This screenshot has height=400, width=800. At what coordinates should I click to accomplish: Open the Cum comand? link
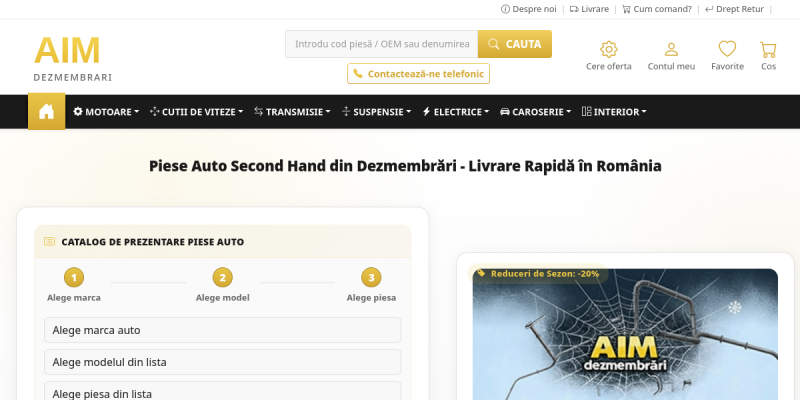point(657,9)
